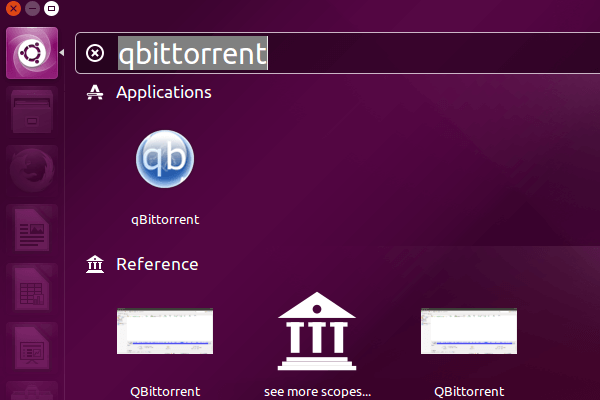Launch the qBittorrent application icon

tap(165, 160)
